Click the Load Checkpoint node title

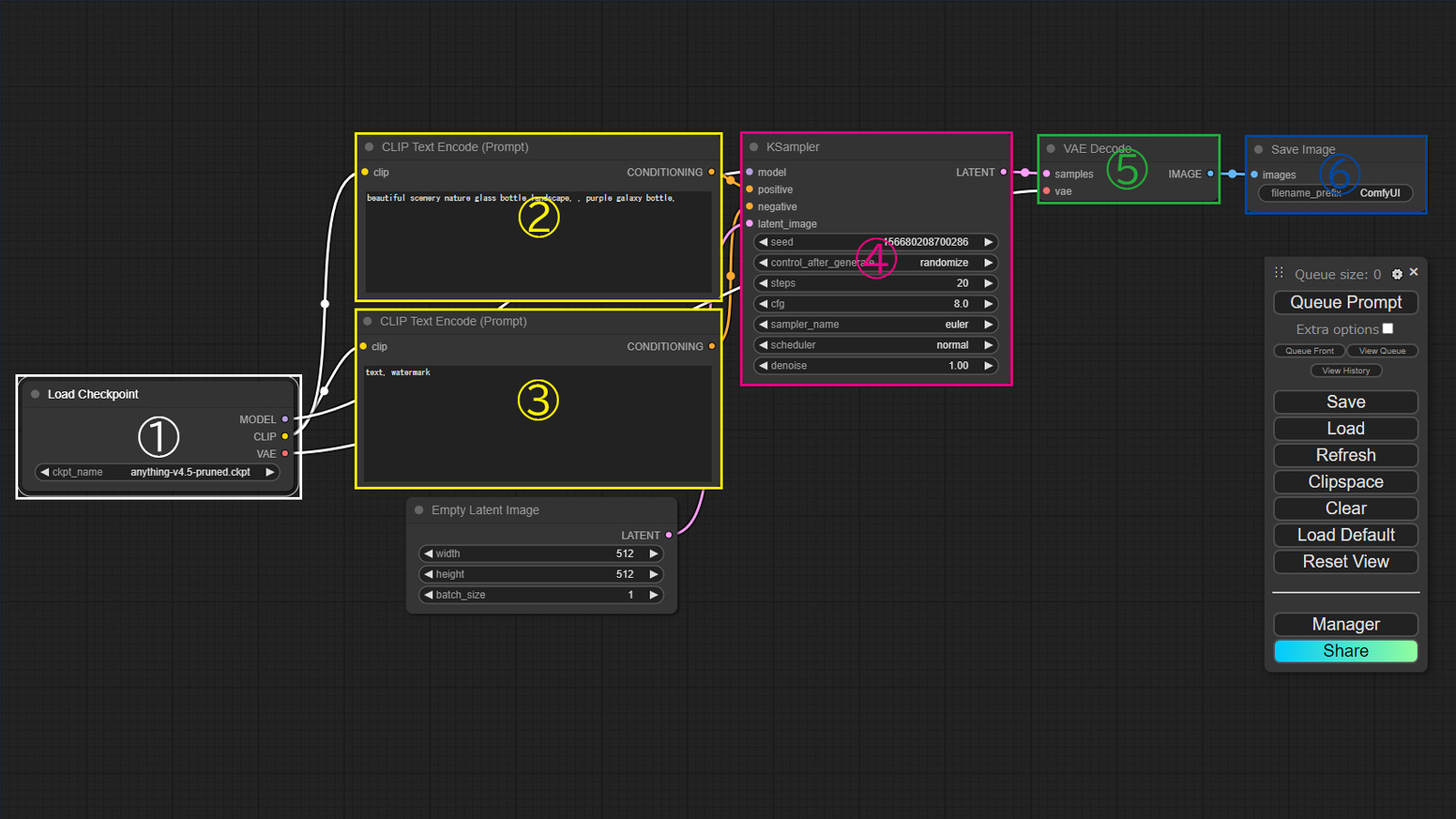click(93, 394)
